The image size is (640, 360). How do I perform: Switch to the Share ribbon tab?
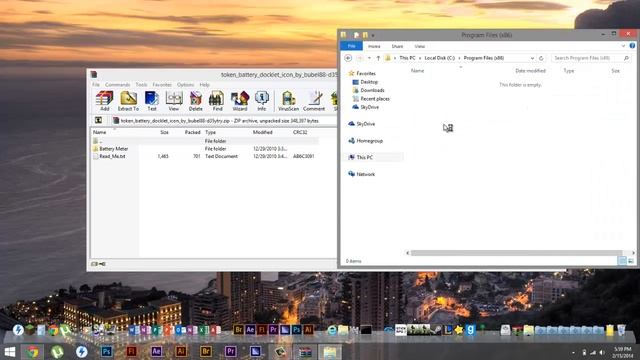point(397,46)
